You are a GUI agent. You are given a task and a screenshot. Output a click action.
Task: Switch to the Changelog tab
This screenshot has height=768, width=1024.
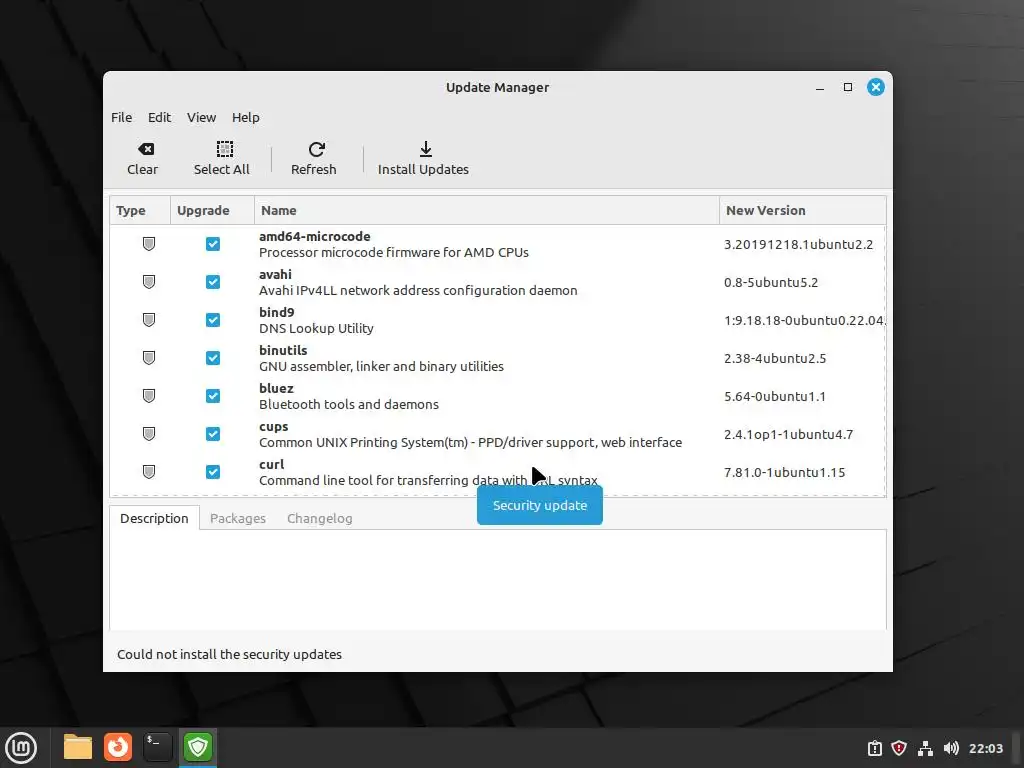pos(319,519)
